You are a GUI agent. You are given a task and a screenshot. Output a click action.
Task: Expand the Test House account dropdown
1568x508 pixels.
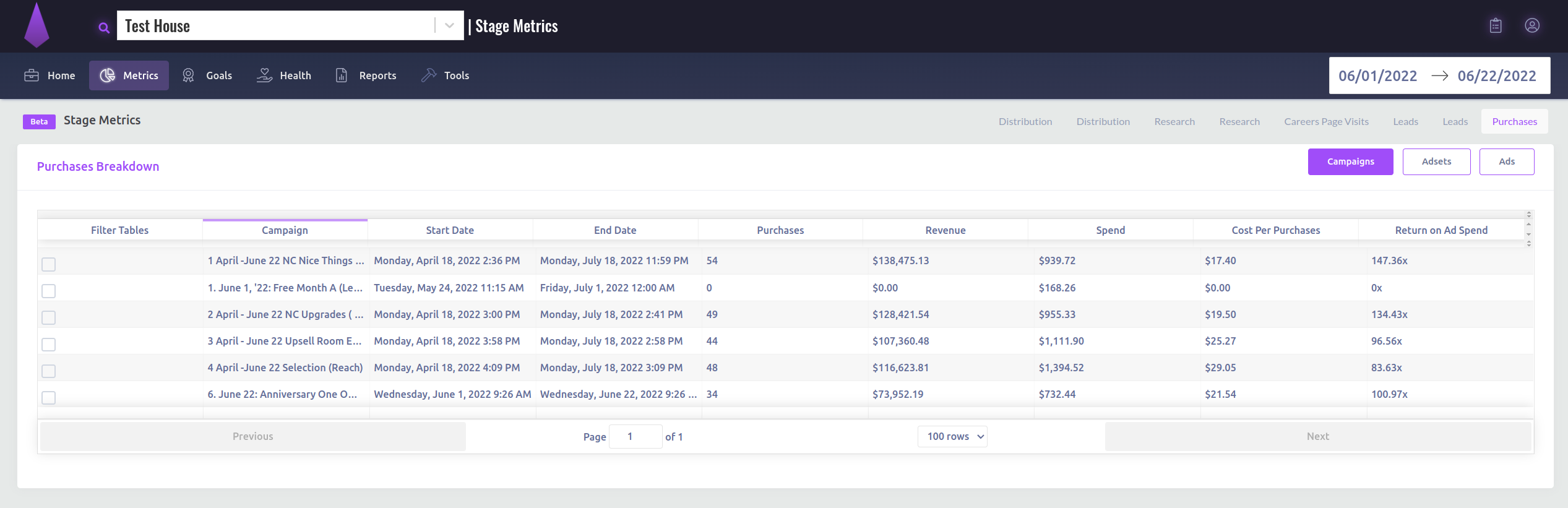[449, 26]
